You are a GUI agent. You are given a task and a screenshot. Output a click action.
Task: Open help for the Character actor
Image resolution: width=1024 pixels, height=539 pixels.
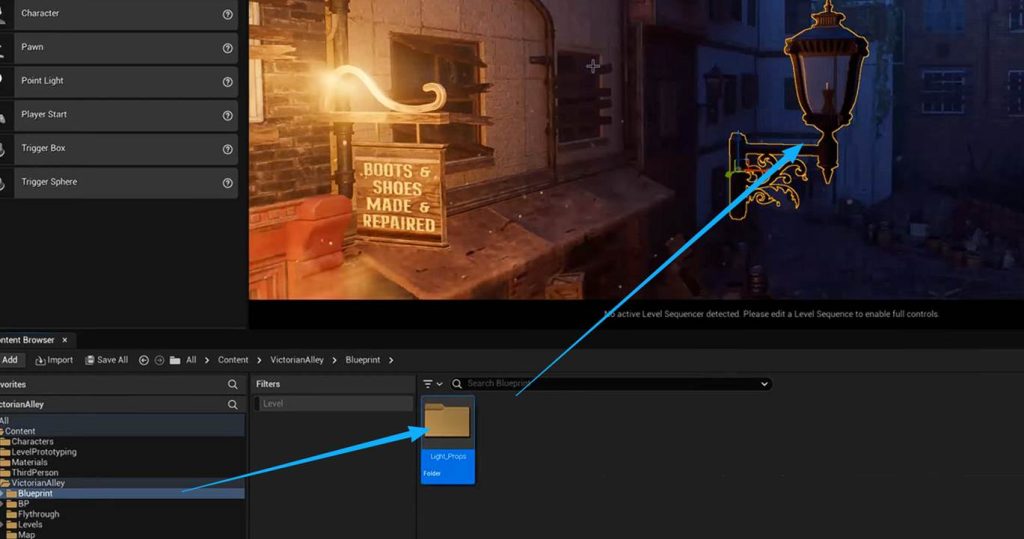(227, 14)
